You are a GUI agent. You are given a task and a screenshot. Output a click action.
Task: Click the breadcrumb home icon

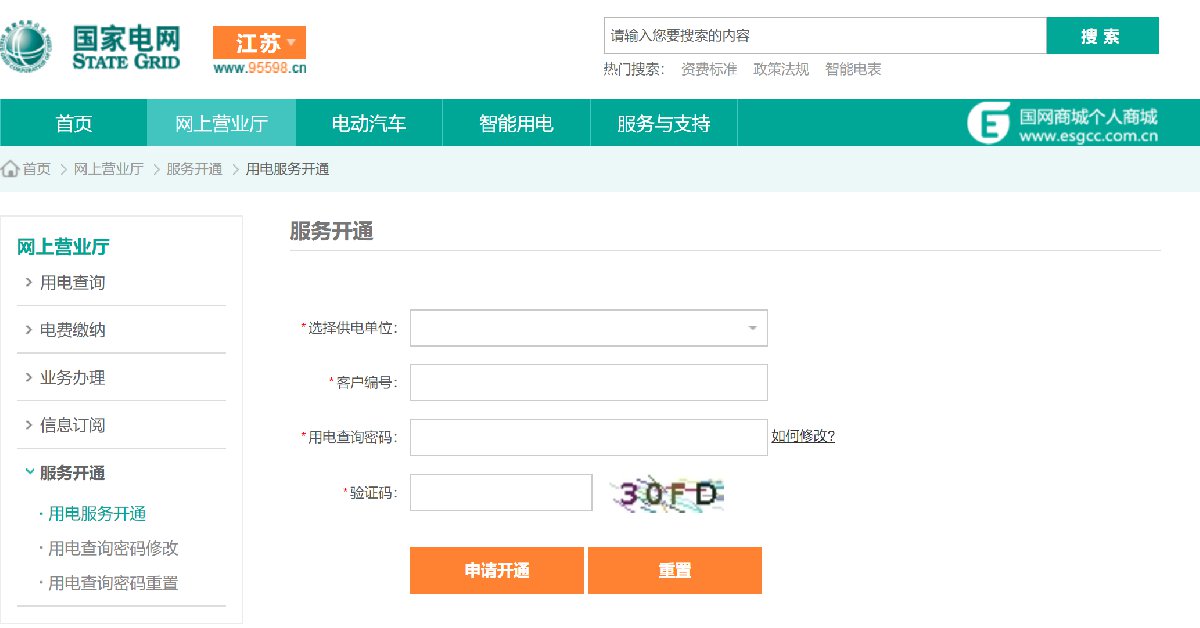10,169
